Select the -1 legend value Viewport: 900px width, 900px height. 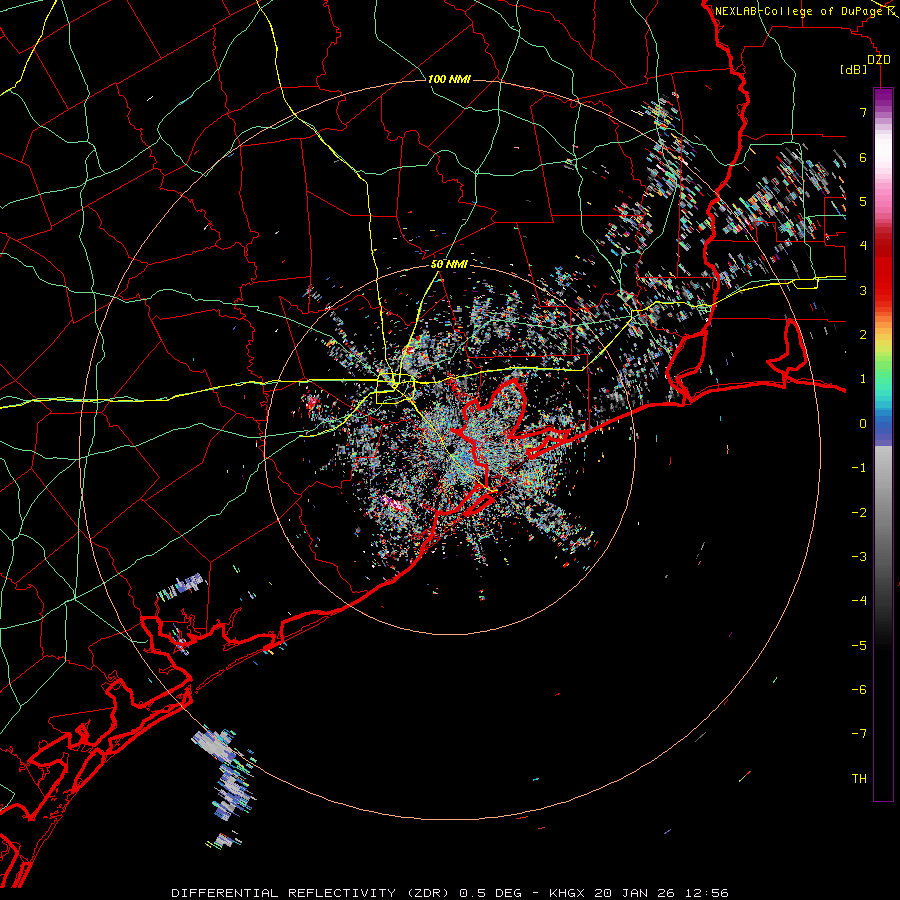[859, 468]
